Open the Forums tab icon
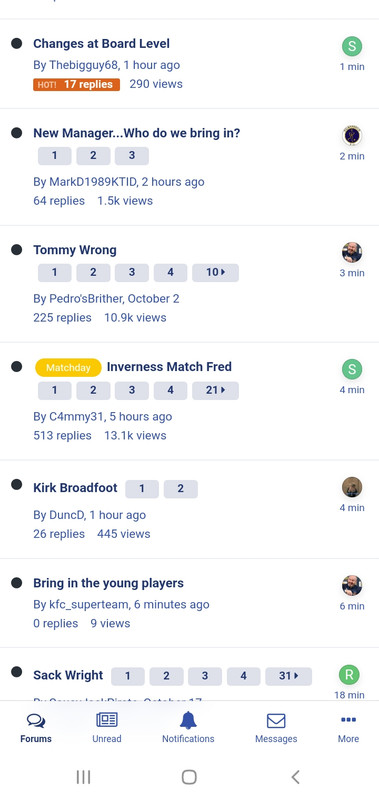Screen dimensions: 379x800 coord(36,720)
